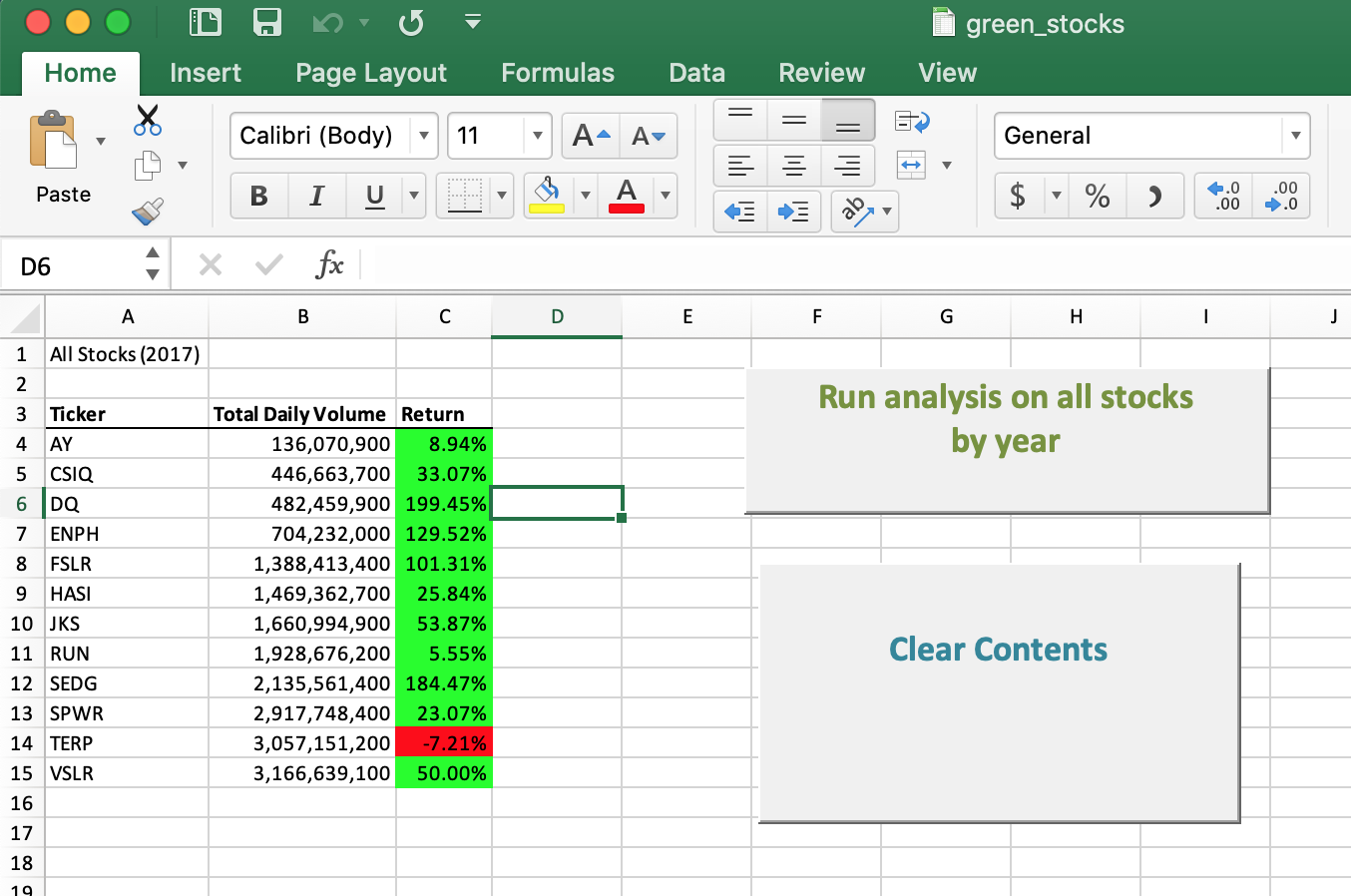Viewport: 1351px width, 896px height.
Task: Open the Calibri font name dropdown
Action: click(x=424, y=136)
